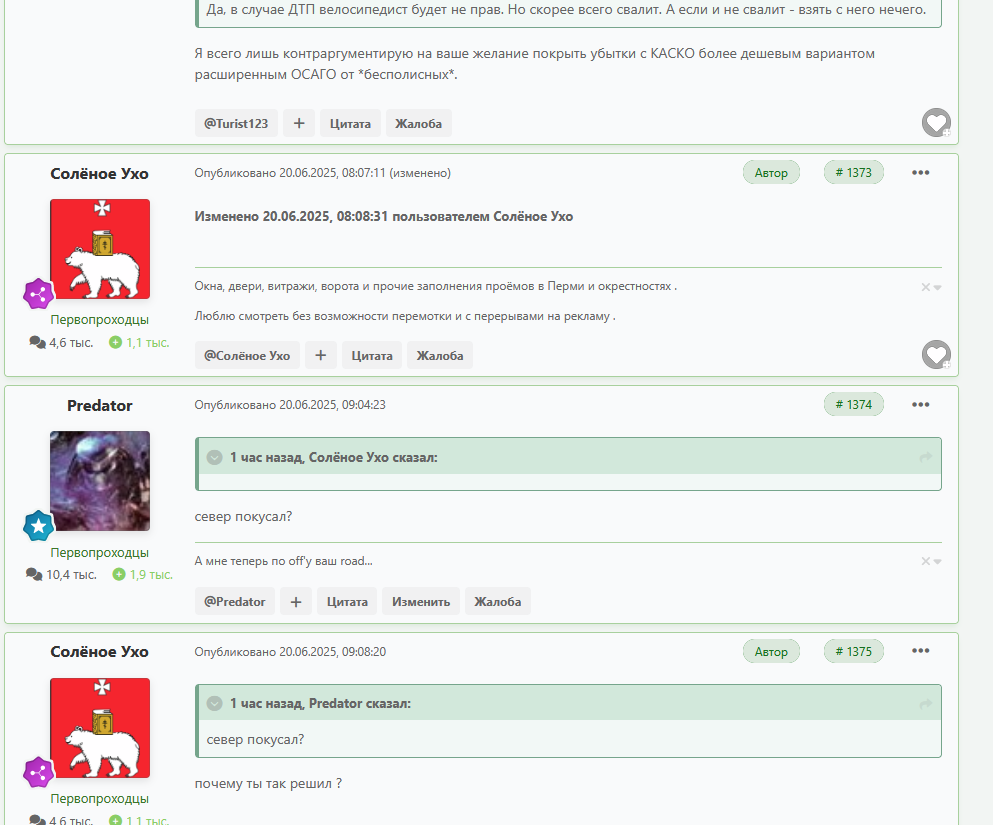
Task: Mention @Predator
Action: point(234,601)
